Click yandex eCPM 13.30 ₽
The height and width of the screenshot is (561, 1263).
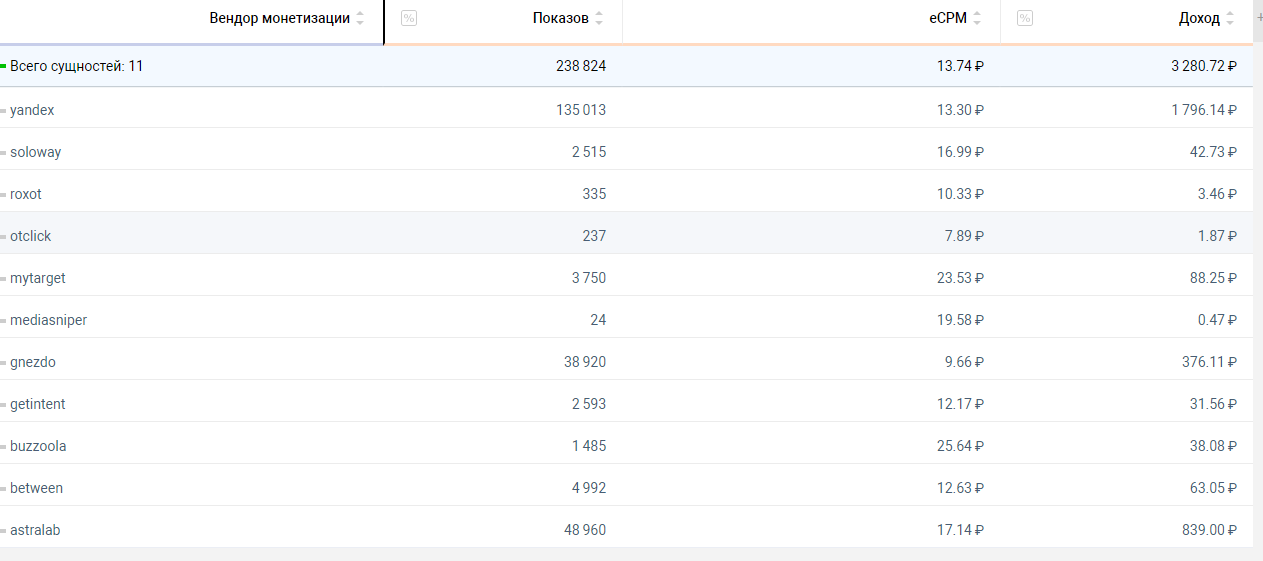click(961, 110)
